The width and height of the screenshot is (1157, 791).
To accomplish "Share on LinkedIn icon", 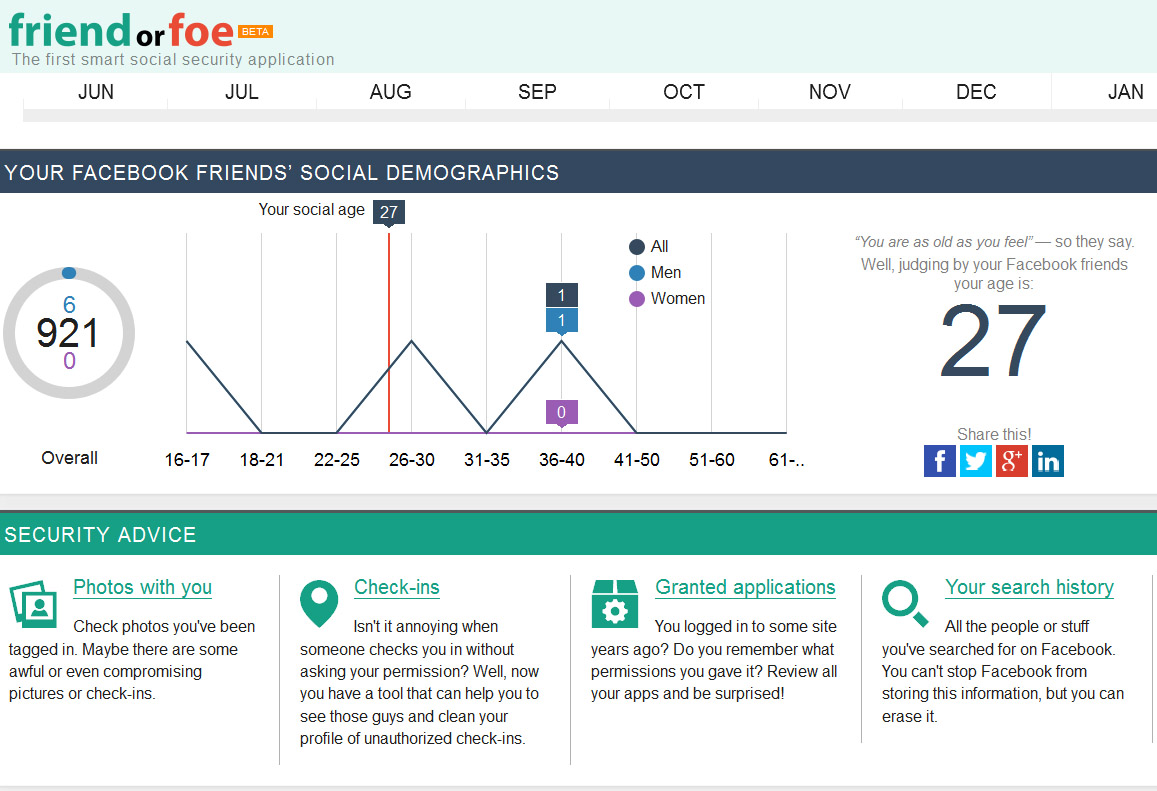I will (x=1048, y=461).
